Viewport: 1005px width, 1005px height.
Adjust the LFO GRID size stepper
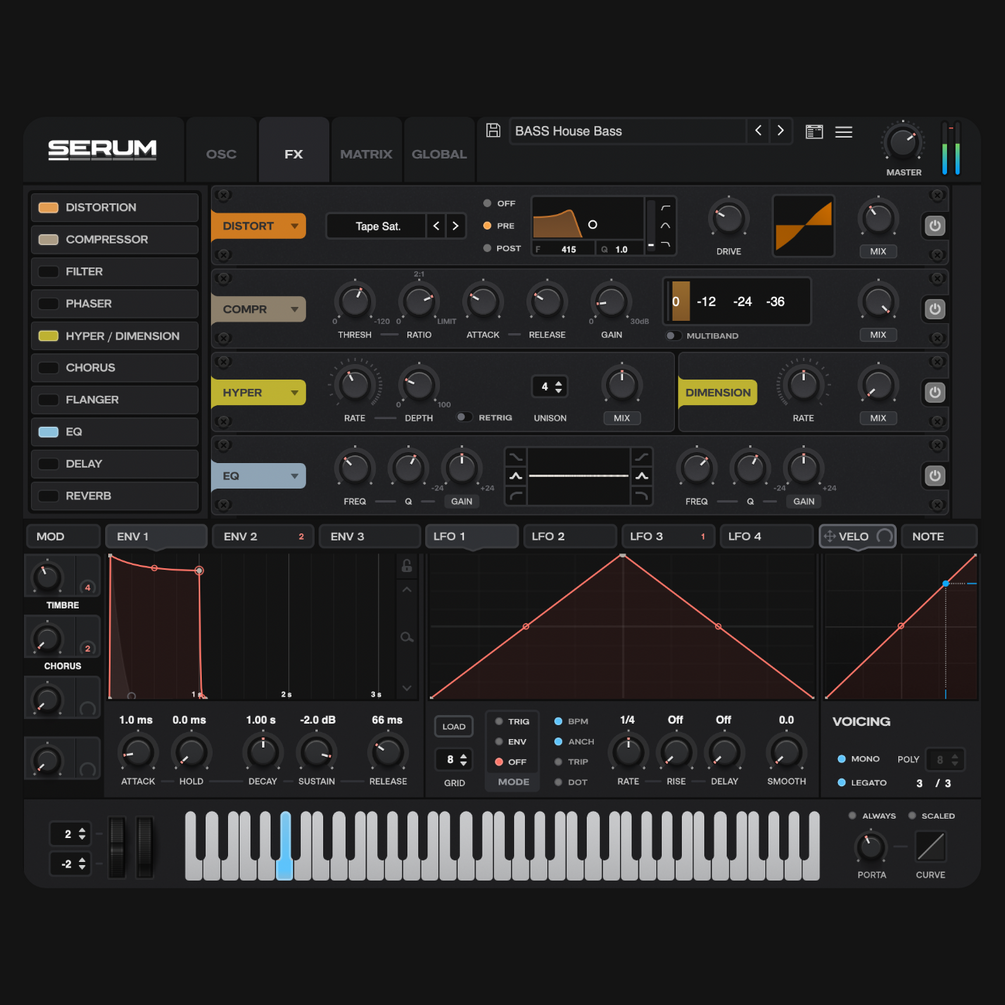pos(454,760)
